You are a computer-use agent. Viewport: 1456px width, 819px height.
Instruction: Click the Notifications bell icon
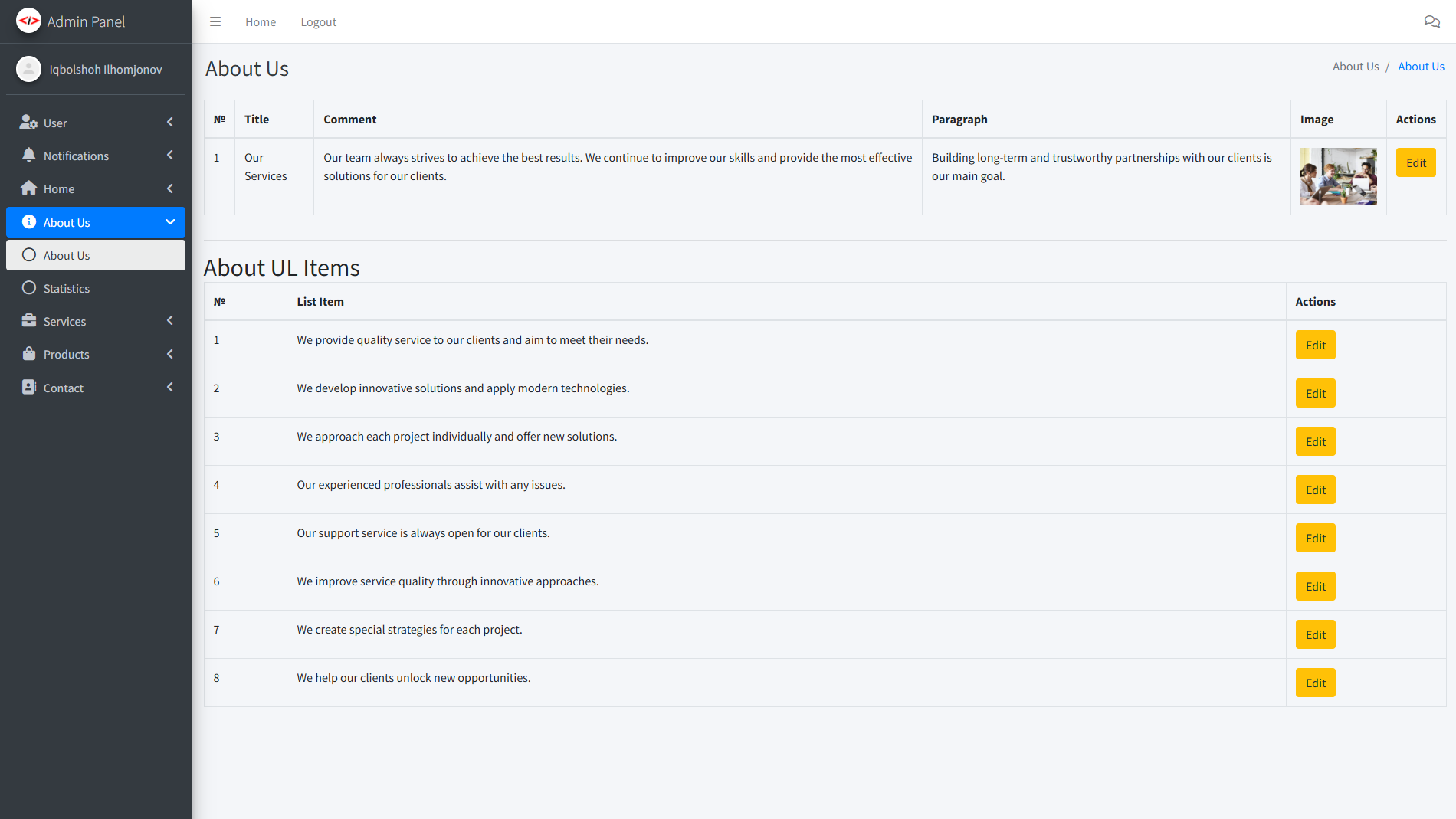[29, 156]
